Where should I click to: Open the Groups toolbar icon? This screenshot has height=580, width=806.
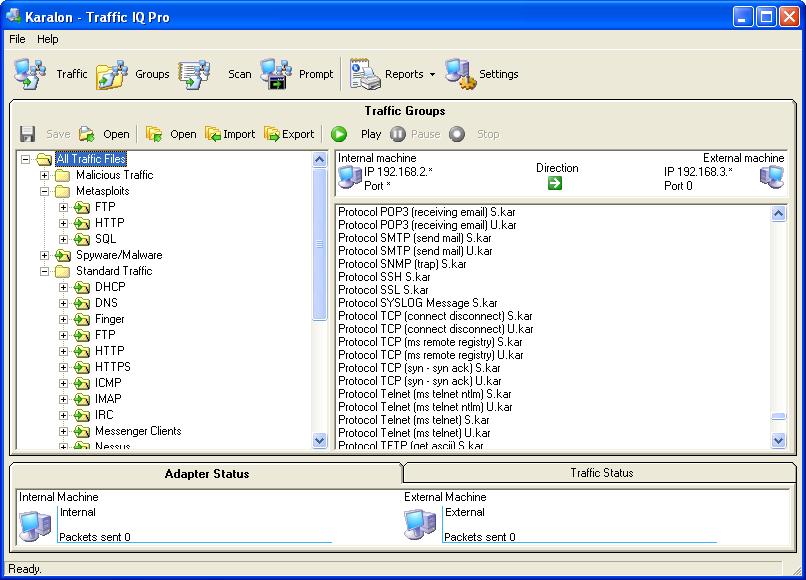(x=112, y=75)
